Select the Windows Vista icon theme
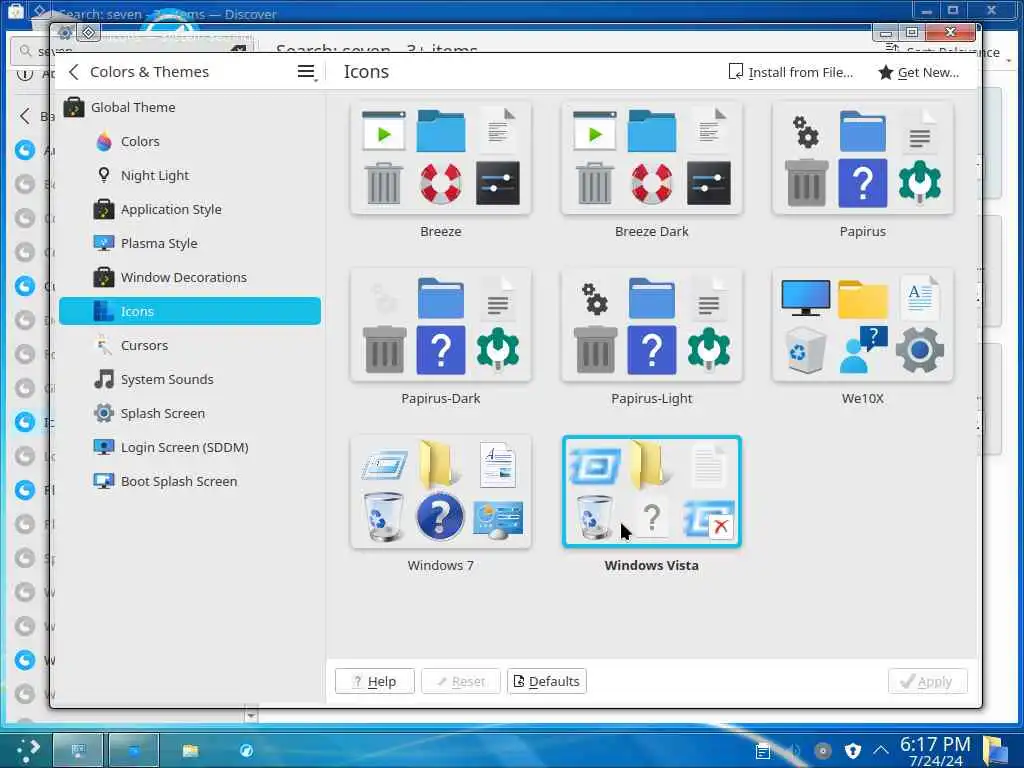Image resolution: width=1024 pixels, height=768 pixels. pyautogui.click(x=652, y=492)
